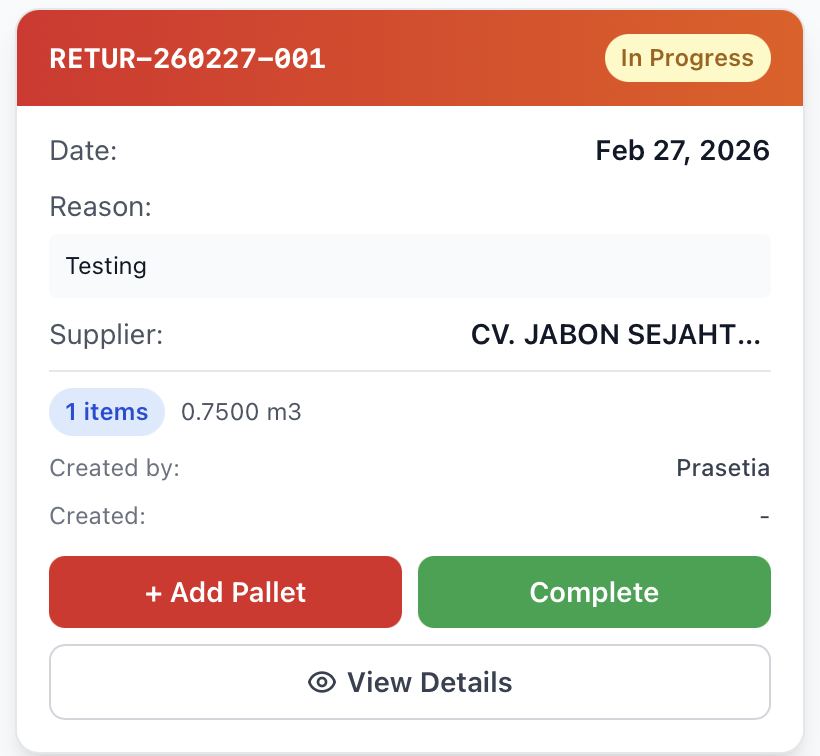
Task: Click the Supplier: label
Action: [106, 334]
